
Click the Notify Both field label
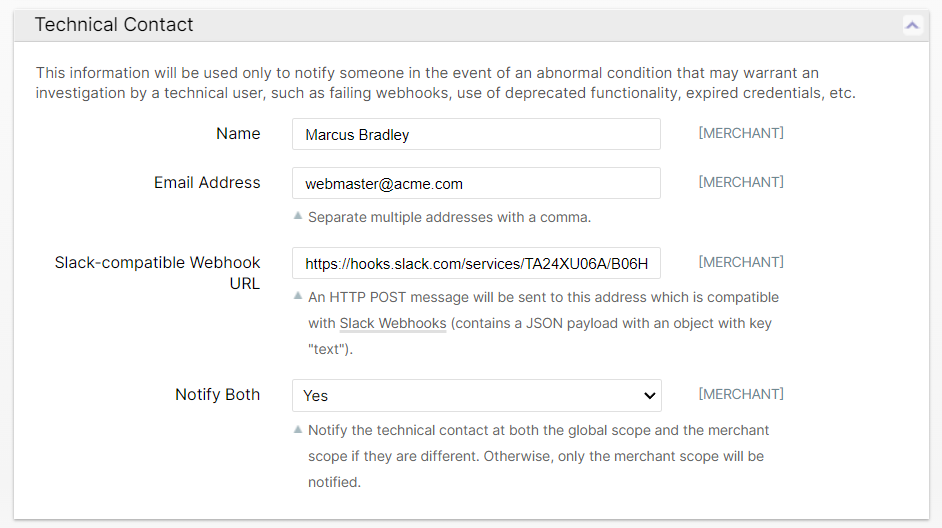tap(217, 395)
